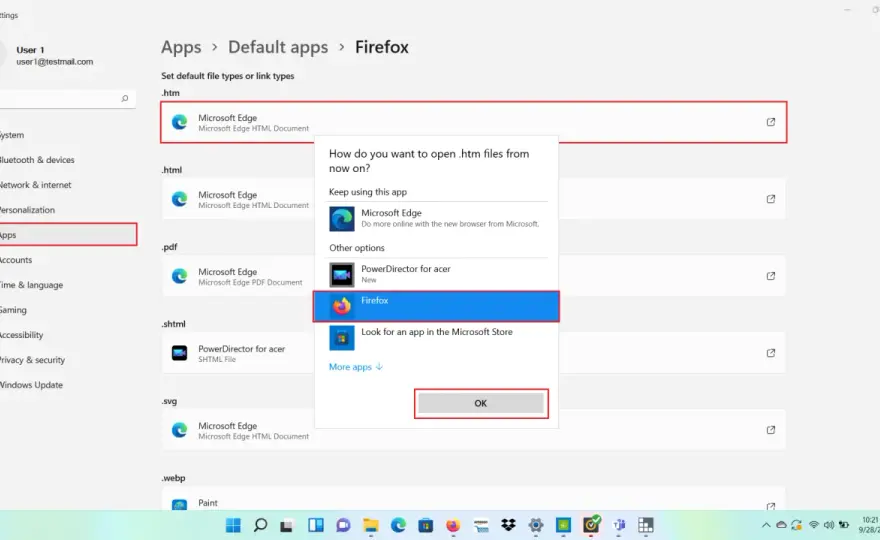Open Microsoft Store from taskbar

(x=425, y=525)
